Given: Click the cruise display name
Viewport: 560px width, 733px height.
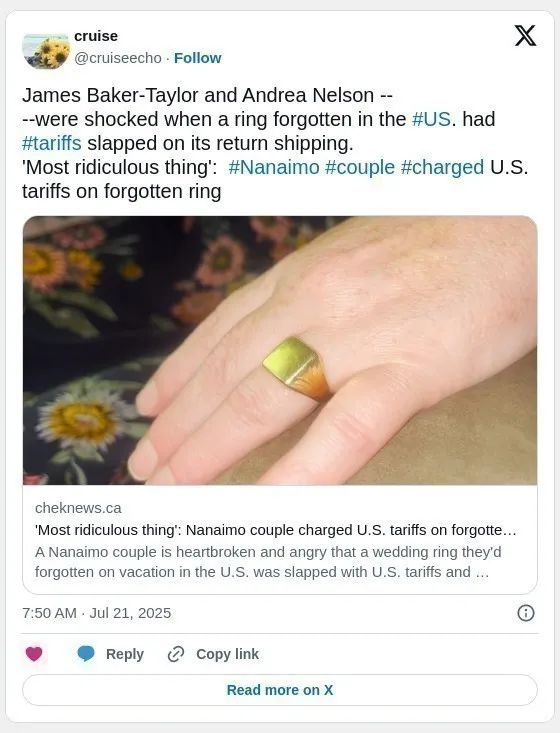Looking at the screenshot, I should tap(96, 36).
